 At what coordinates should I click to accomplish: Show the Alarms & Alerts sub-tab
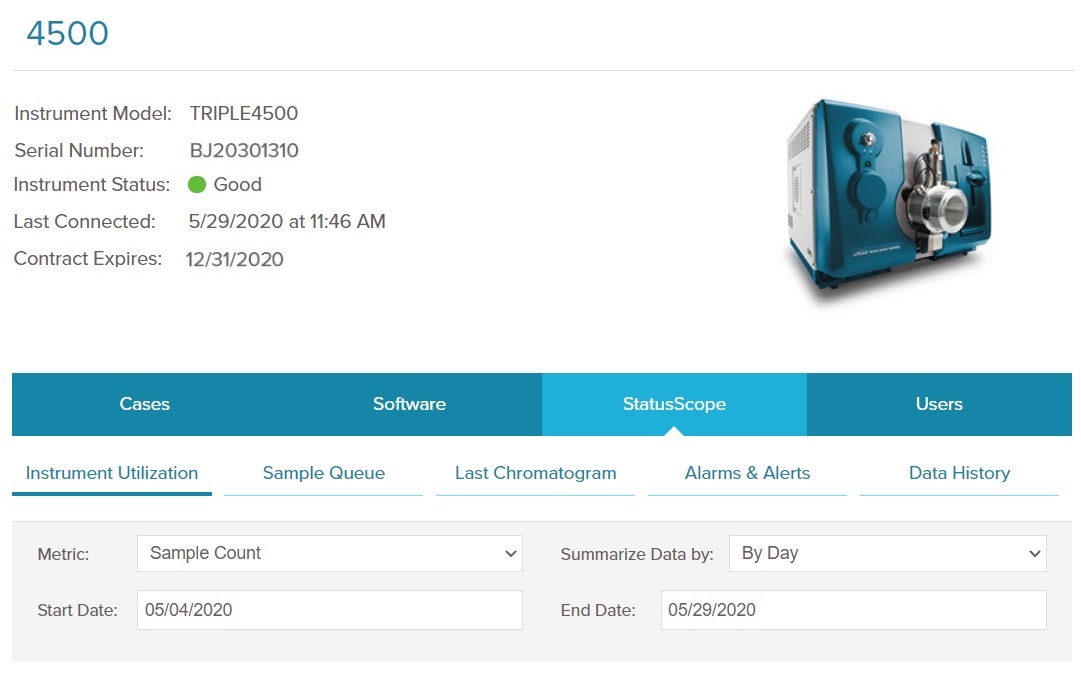pos(747,473)
